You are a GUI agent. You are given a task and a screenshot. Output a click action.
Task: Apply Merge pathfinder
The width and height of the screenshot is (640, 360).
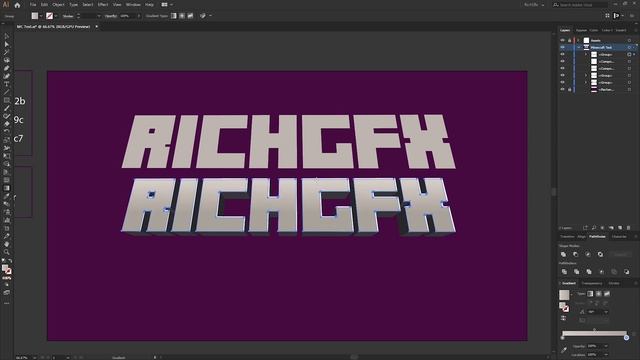click(x=589, y=271)
